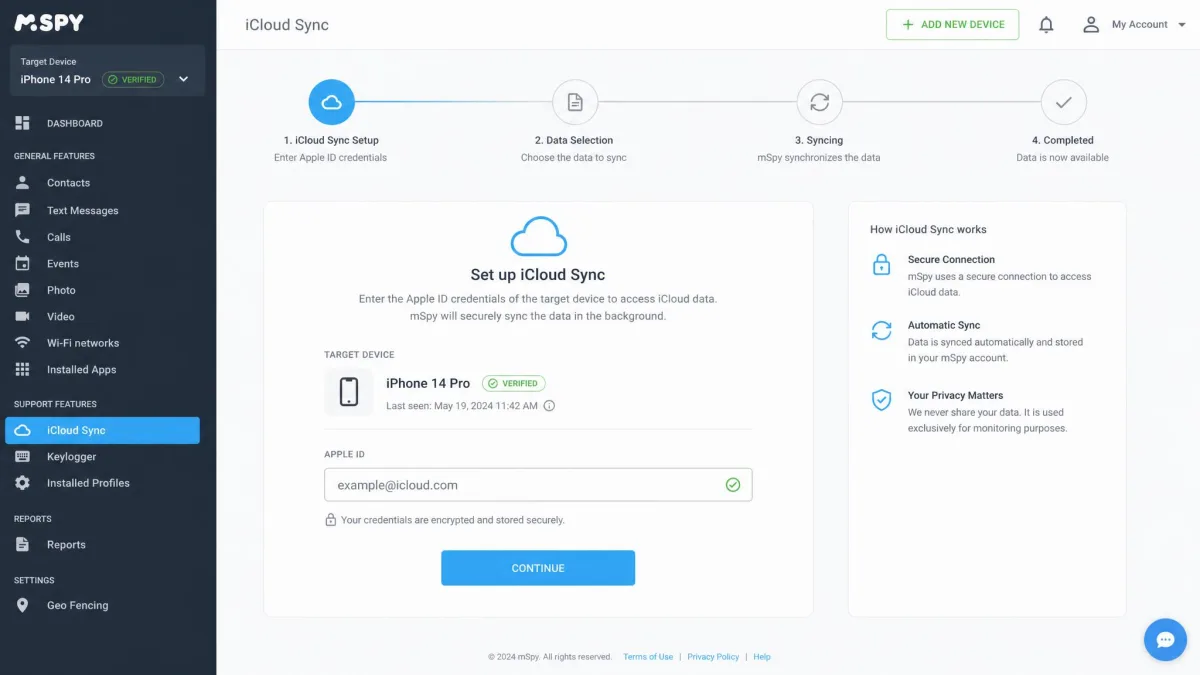Click the Wi-Fi networks icon
Image resolution: width=1200 pixels, height=675 pixels.
[22, 343]
